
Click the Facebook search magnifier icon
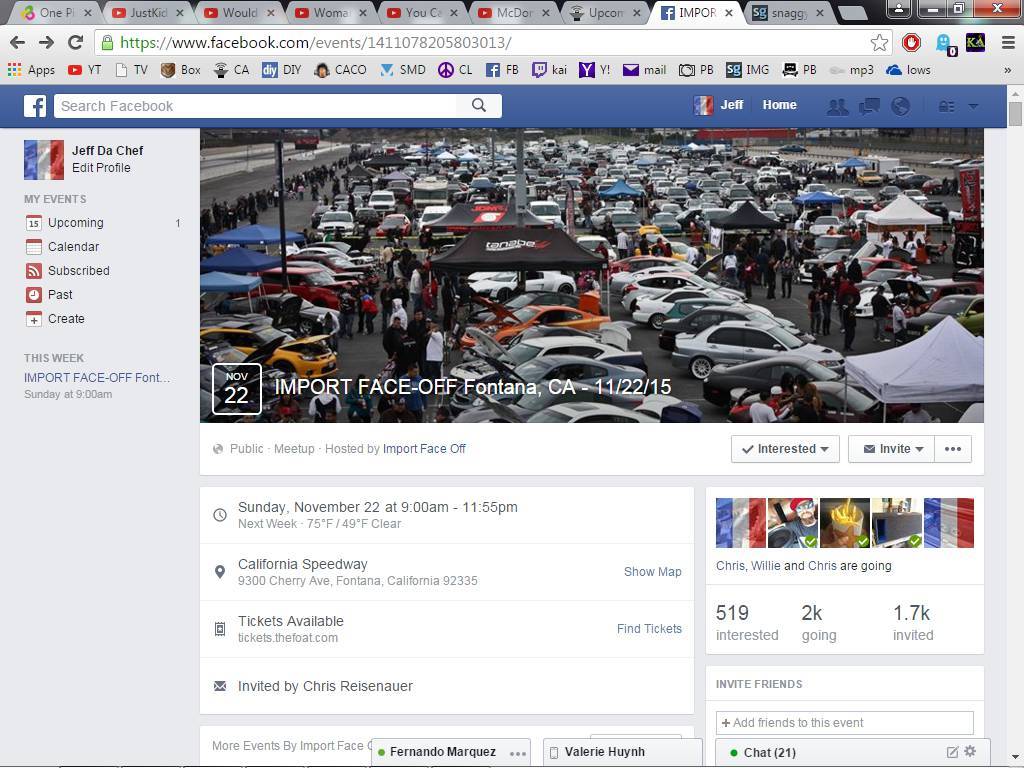tap(479, 105)
